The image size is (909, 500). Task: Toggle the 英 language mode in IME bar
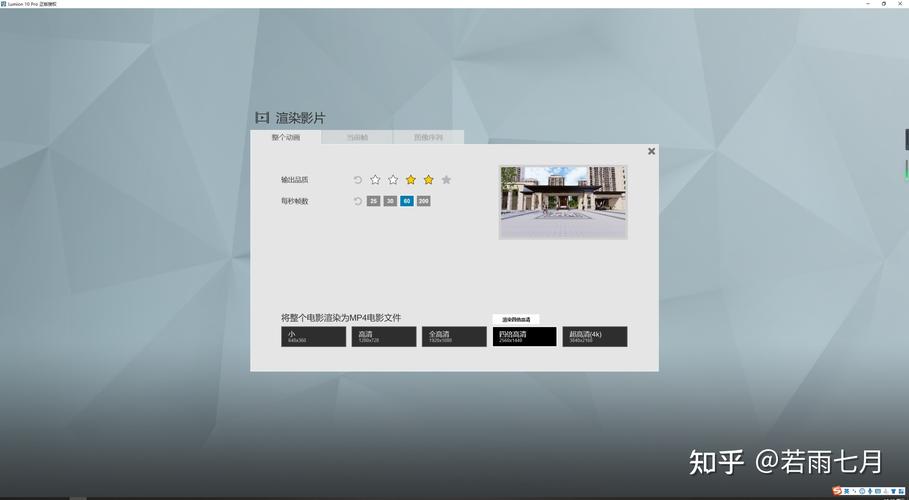pos(846,491)
